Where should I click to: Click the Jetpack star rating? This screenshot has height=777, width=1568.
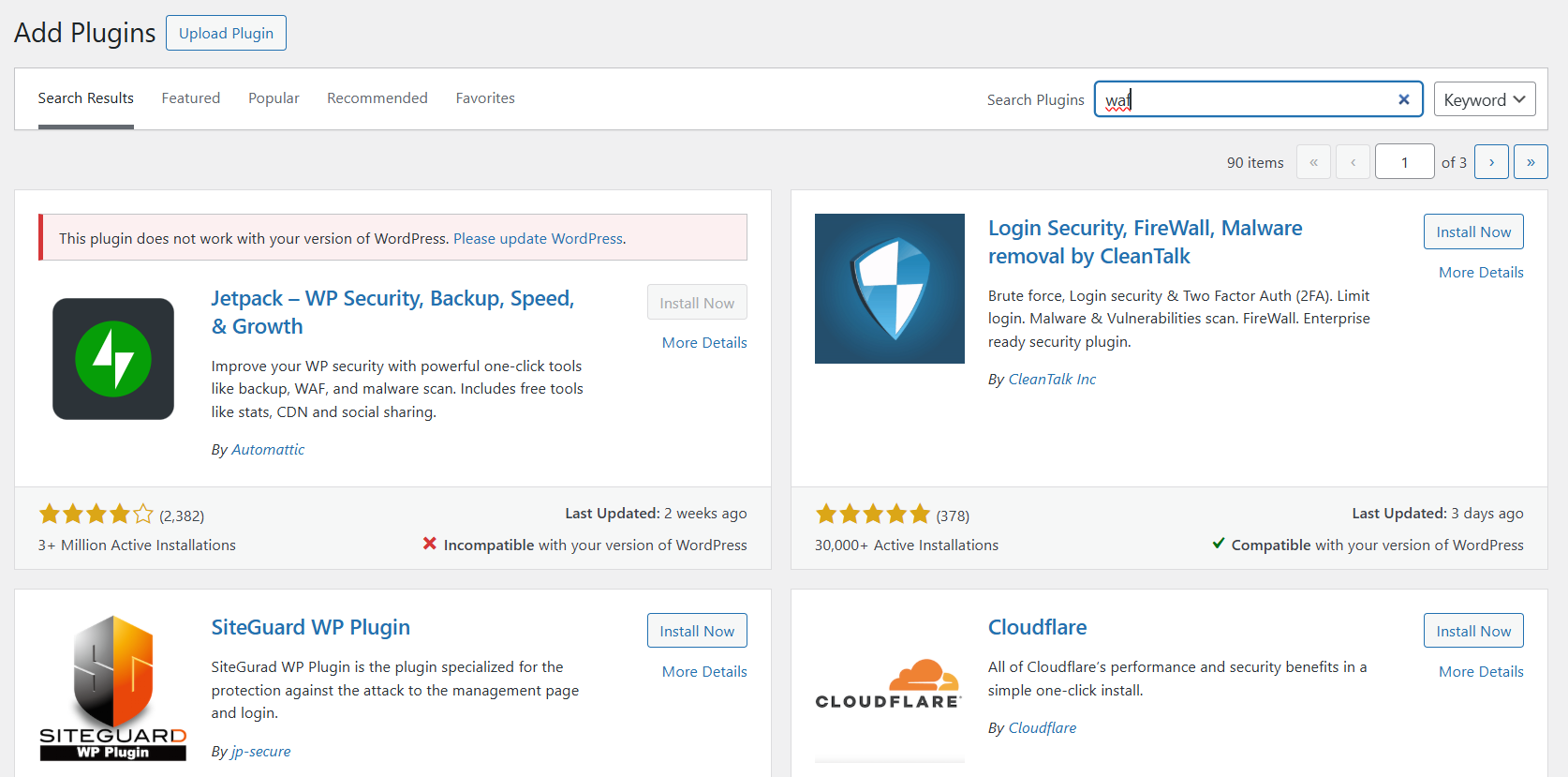point(96,514)
